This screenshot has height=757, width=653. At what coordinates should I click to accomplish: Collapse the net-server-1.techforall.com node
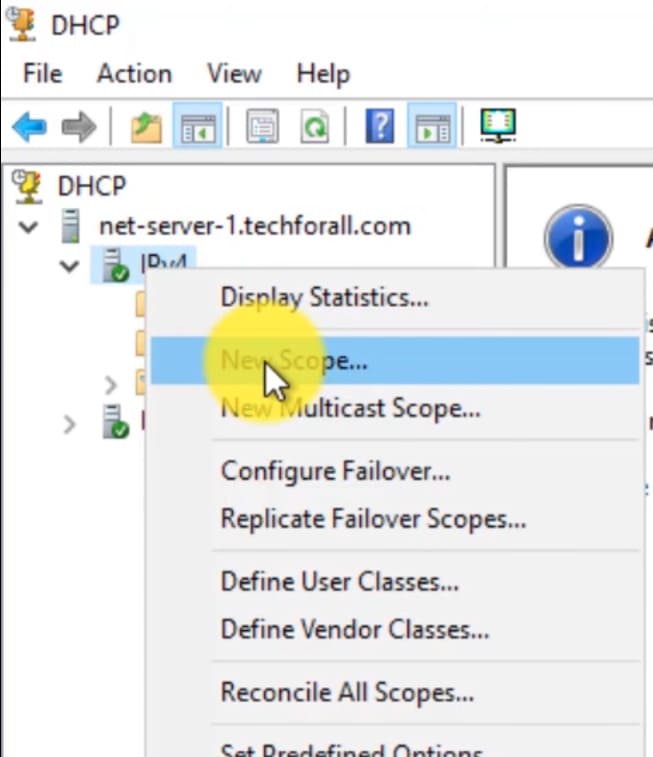[x=29, y=227]
